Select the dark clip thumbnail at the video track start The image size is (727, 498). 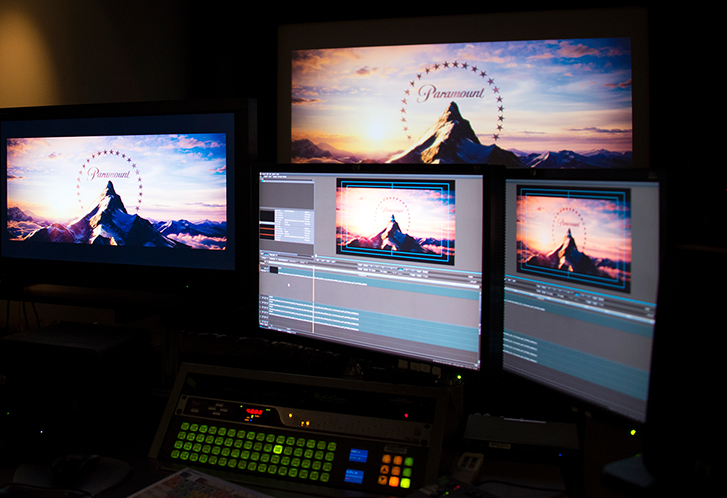274,269
